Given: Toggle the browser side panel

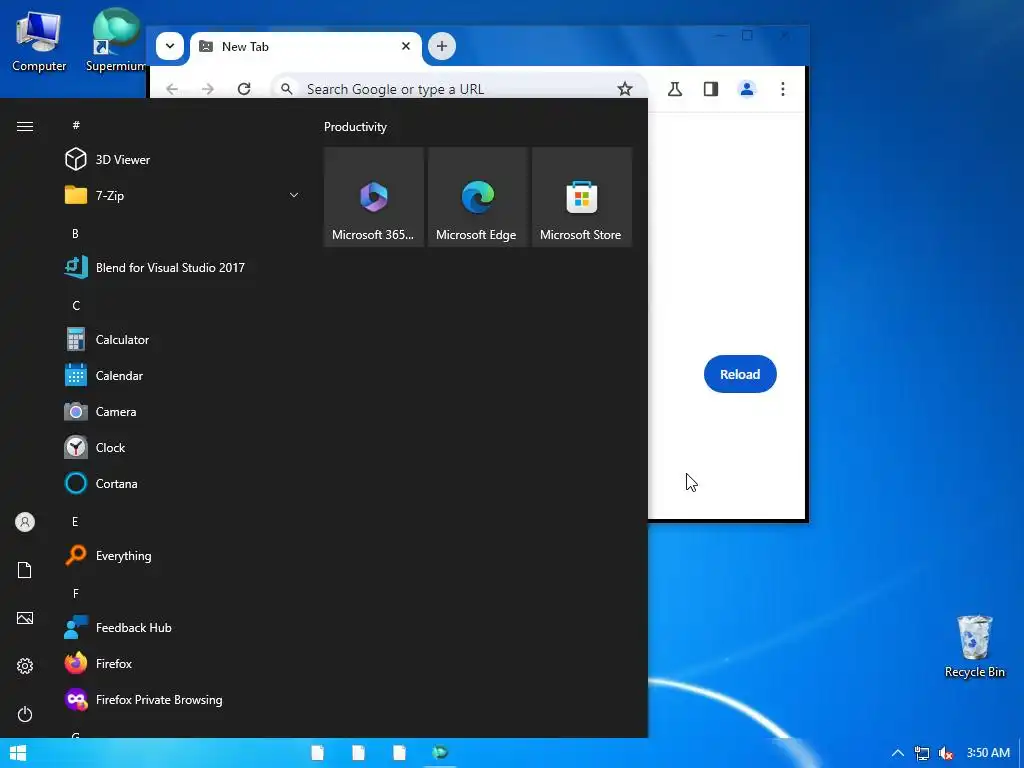Looking at the screenshot, I should point(711,89).
